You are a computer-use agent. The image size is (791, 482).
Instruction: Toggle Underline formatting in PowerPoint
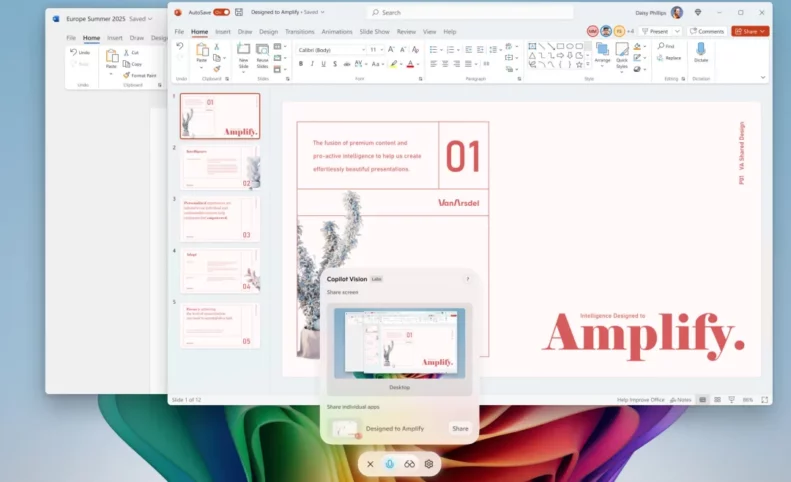tap(323, 64)
